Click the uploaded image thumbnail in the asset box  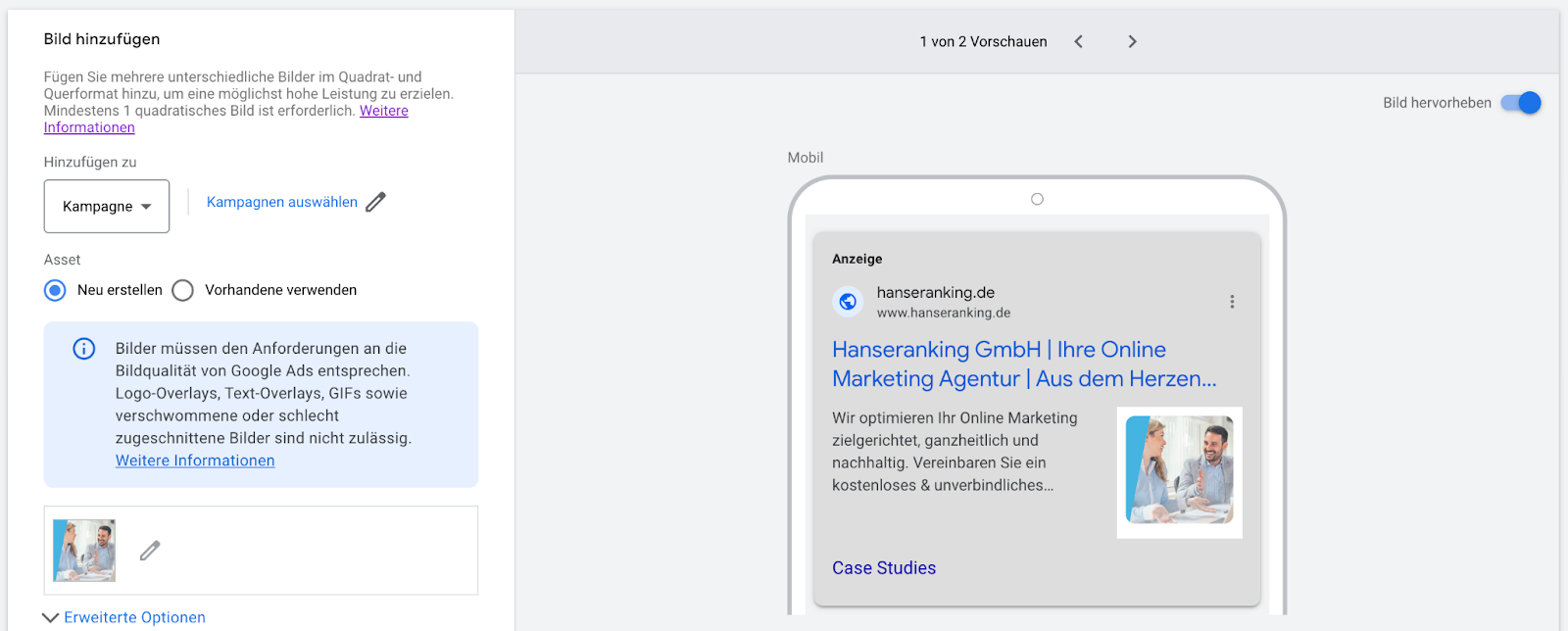pos(84,551)
